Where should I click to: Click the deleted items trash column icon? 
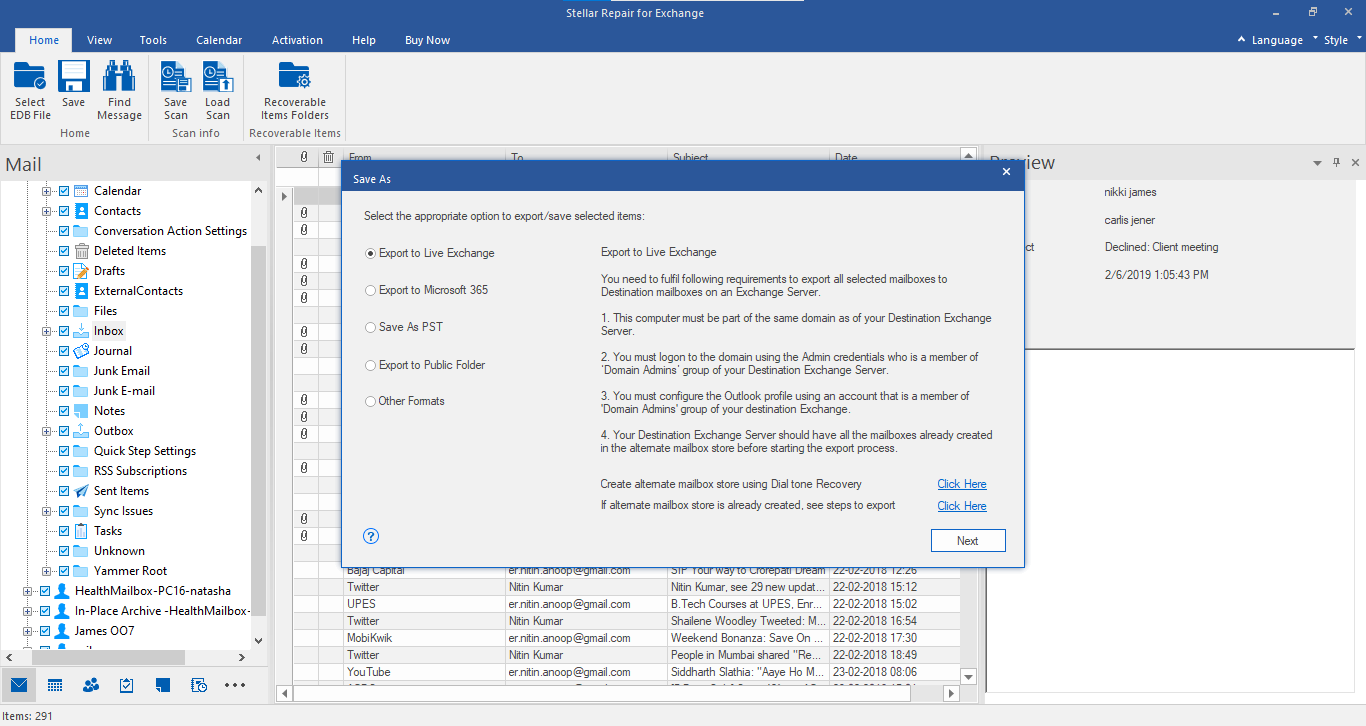pos(328,157)
